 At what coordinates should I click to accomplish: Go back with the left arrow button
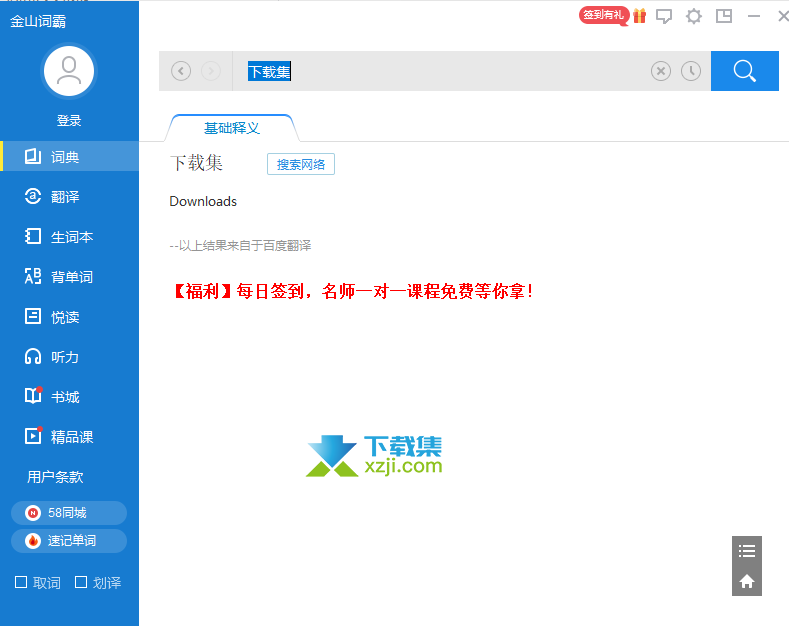tap(181, 71)
